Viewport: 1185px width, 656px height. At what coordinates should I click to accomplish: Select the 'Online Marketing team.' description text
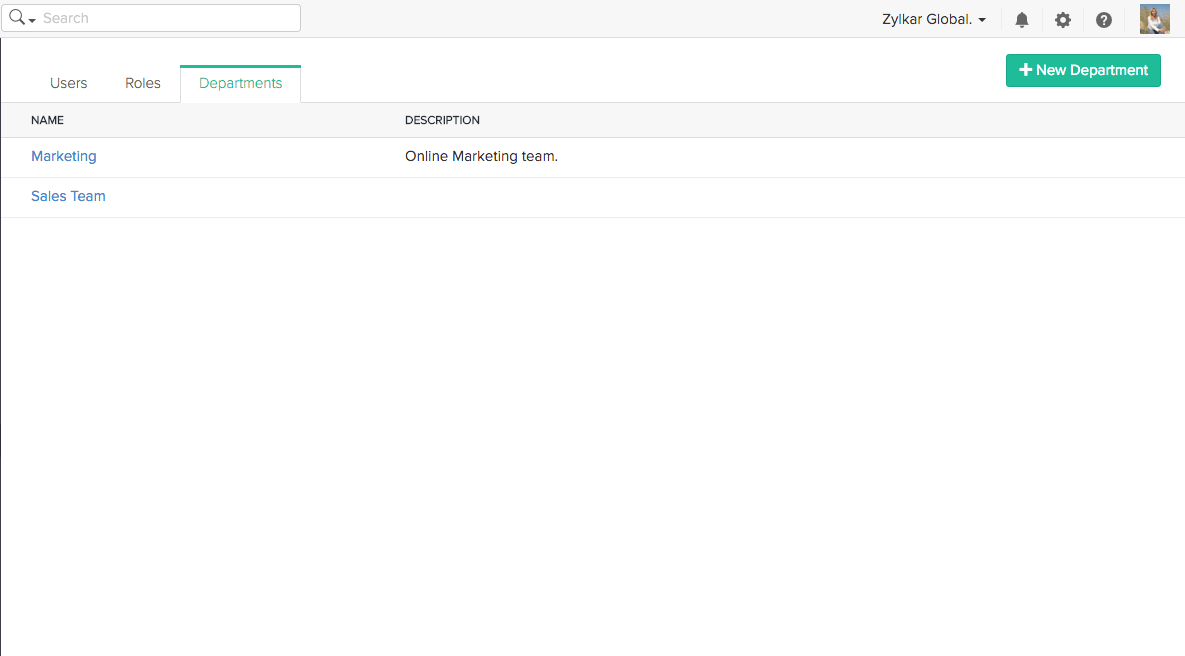click(481, 156)
